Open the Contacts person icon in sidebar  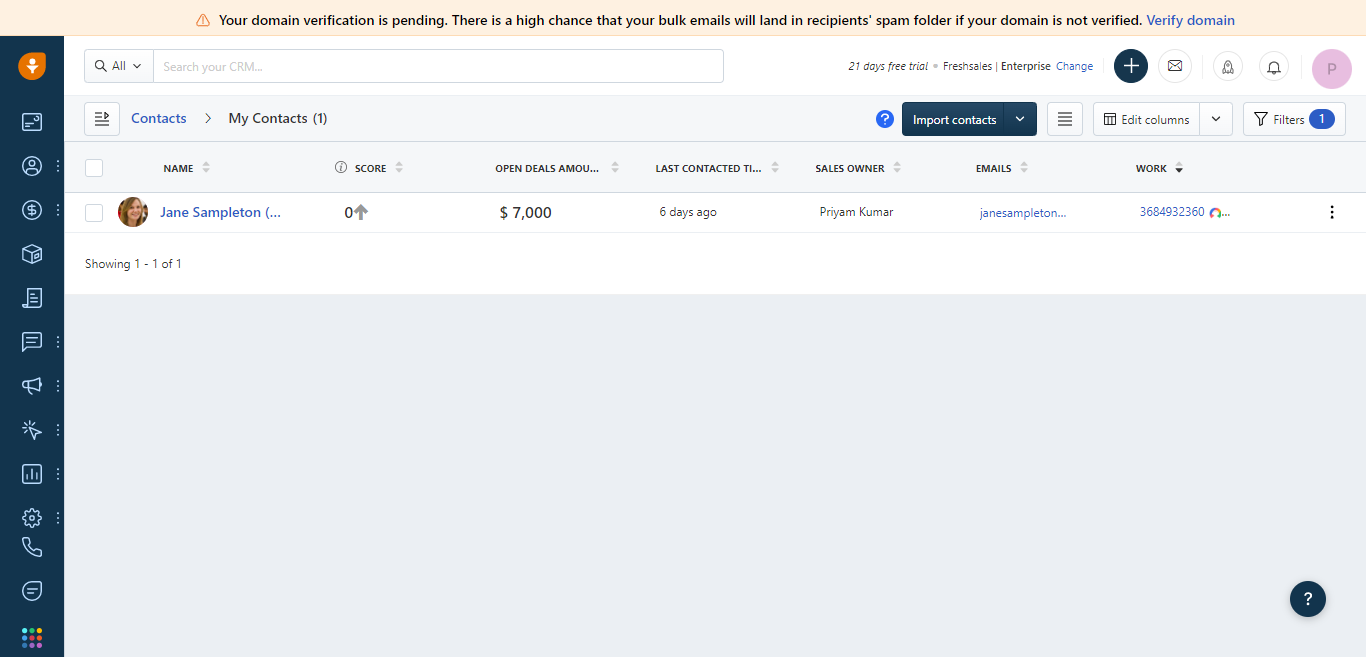(x=32, y=166)
